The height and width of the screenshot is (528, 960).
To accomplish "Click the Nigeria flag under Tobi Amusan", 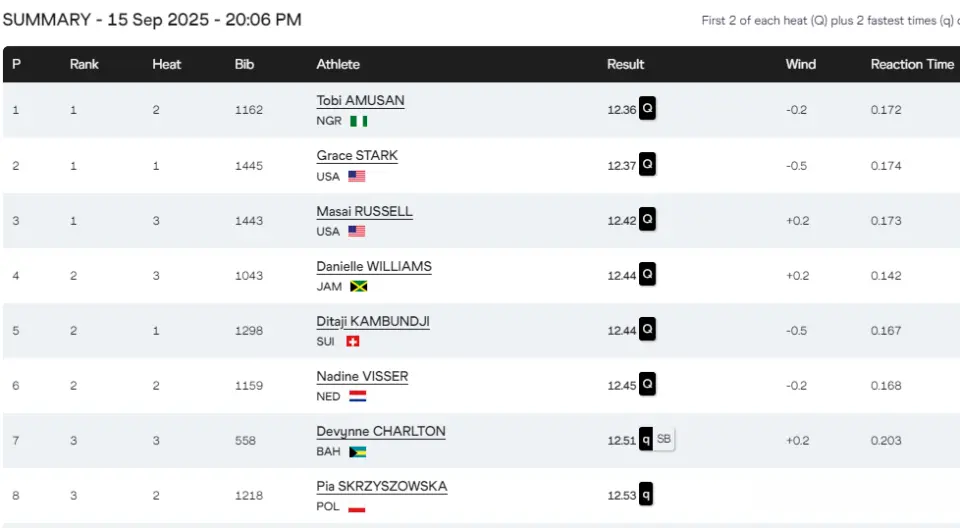I will (x=359, y=121).
